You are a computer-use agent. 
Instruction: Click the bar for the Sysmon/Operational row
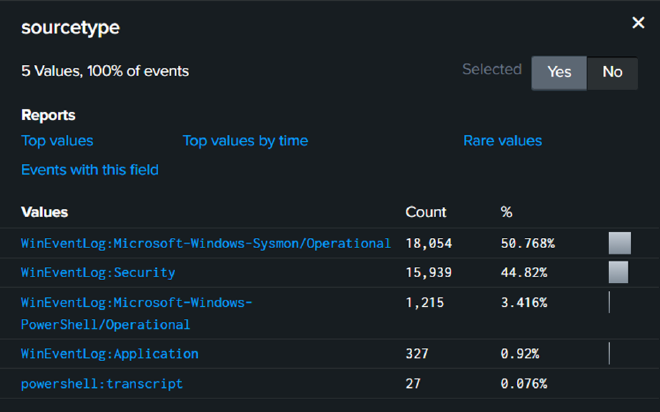[x=619, y=243]
